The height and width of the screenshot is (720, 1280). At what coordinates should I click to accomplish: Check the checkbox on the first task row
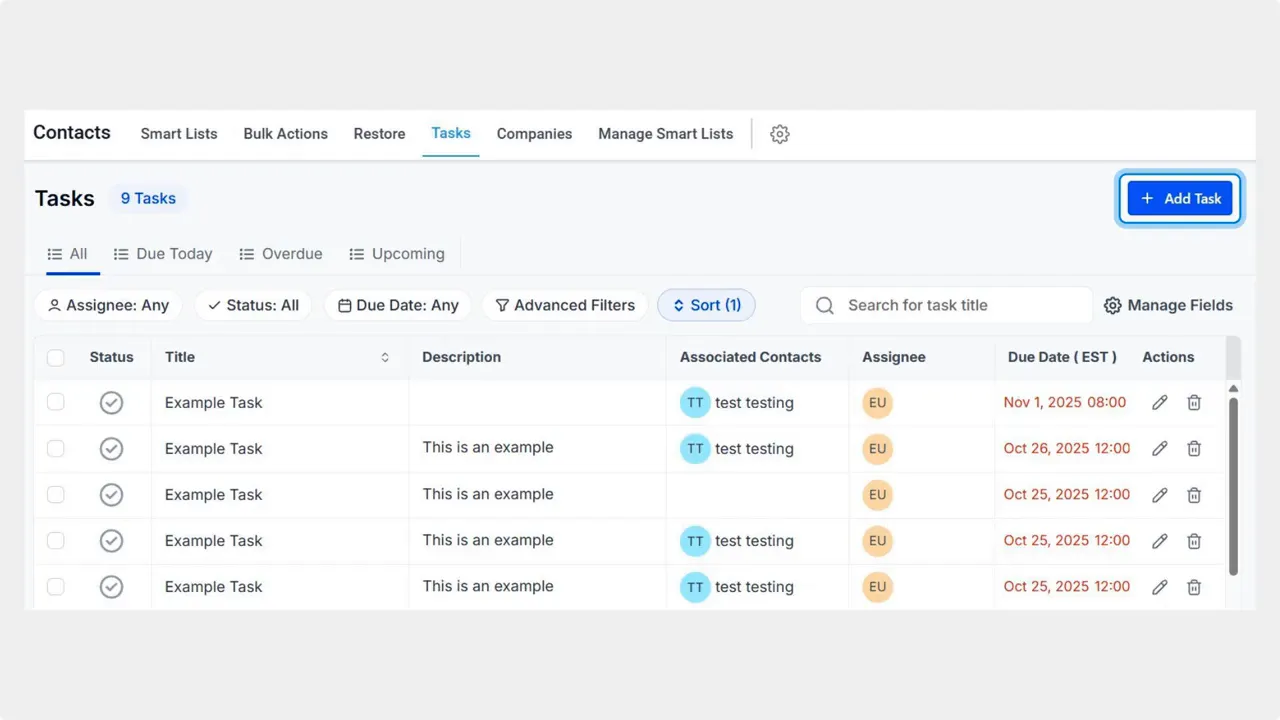[x=55, y=402]
